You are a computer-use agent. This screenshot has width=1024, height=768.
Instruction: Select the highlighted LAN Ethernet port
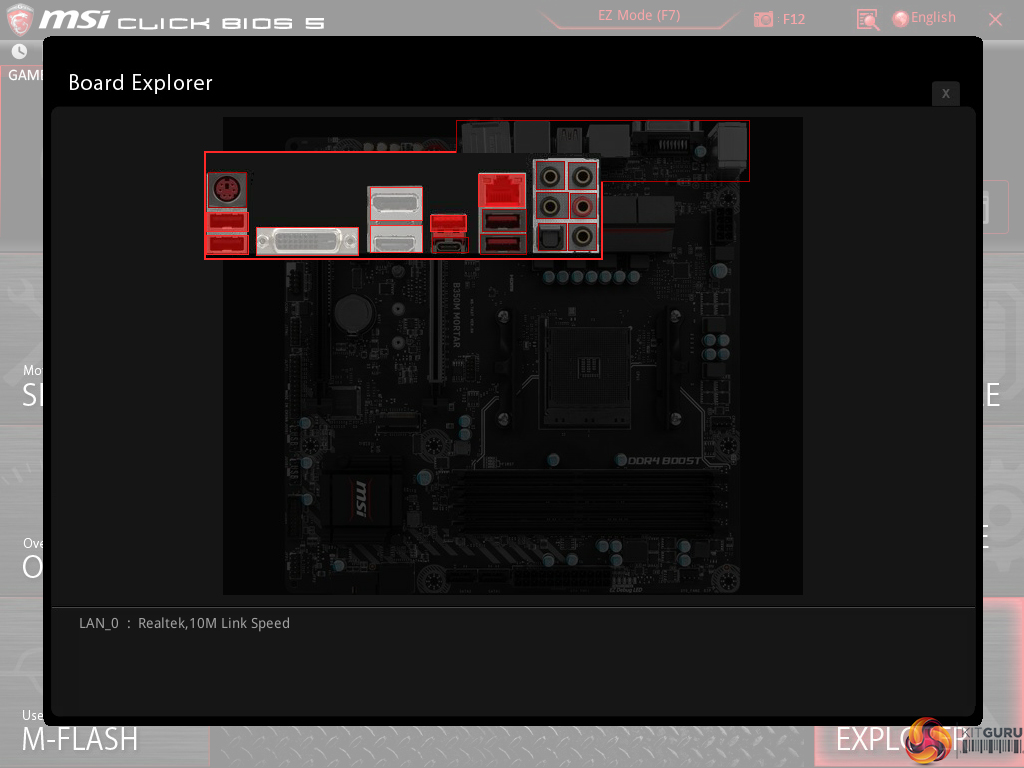pos(502,191)
